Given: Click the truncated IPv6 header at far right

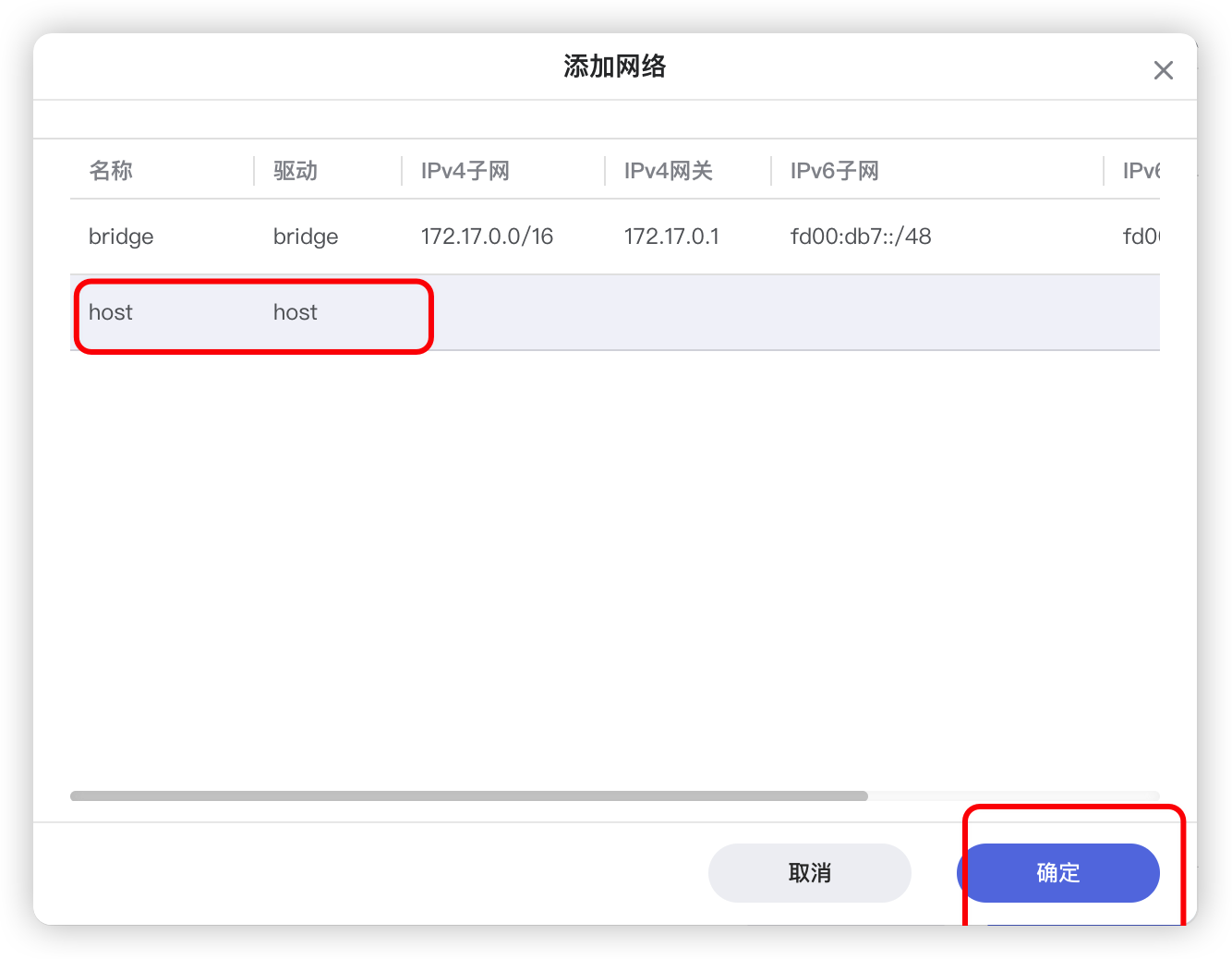Looking at the screenshot, I should [x=1141, y=171].
